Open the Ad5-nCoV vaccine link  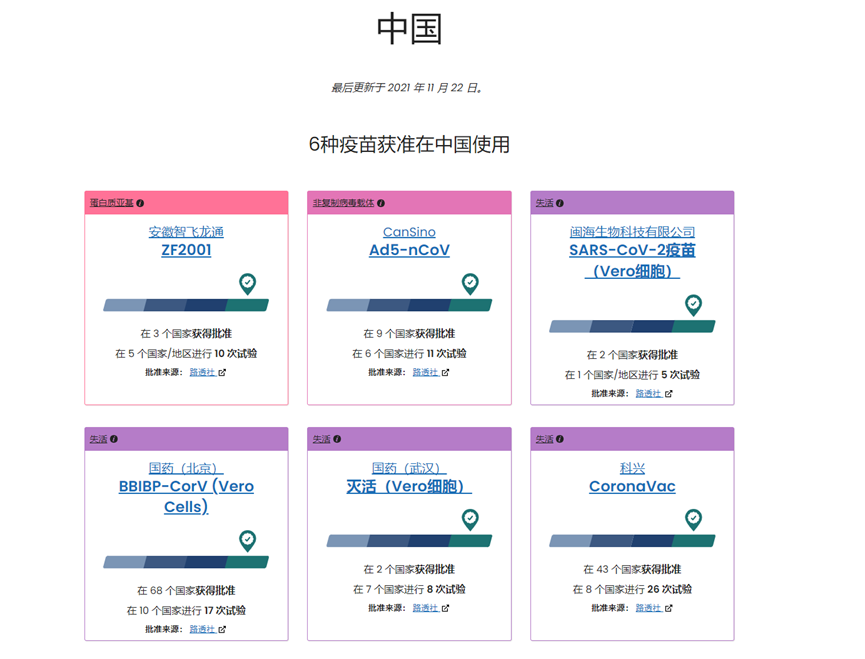click(x=409, y=250)
